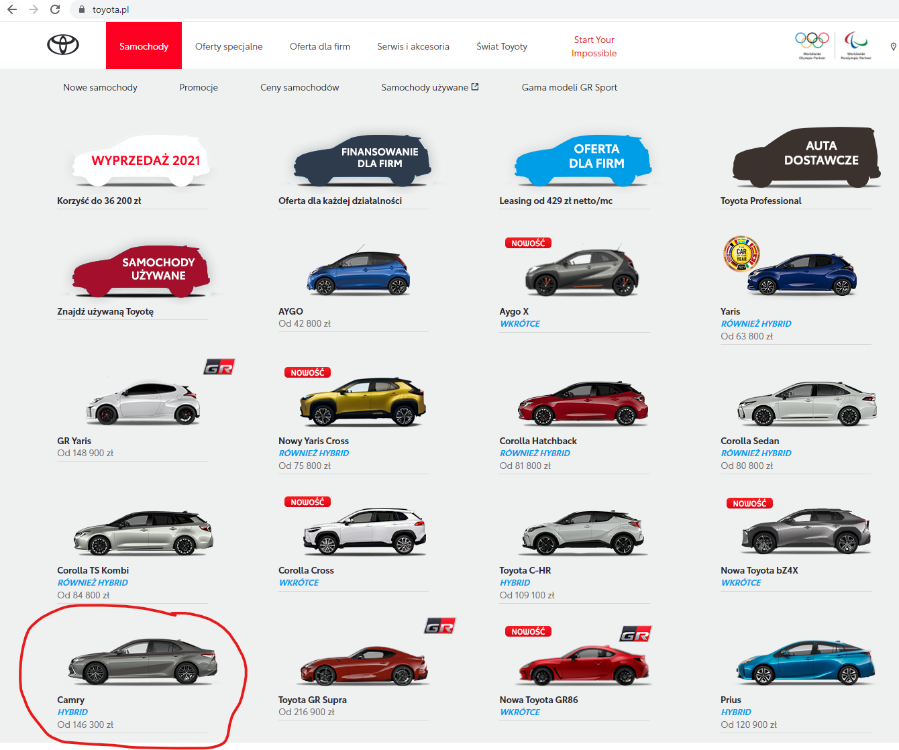Click the grey Aygo X car image
This screenshot has width=899, height=750.
click(x=581, y=272)
